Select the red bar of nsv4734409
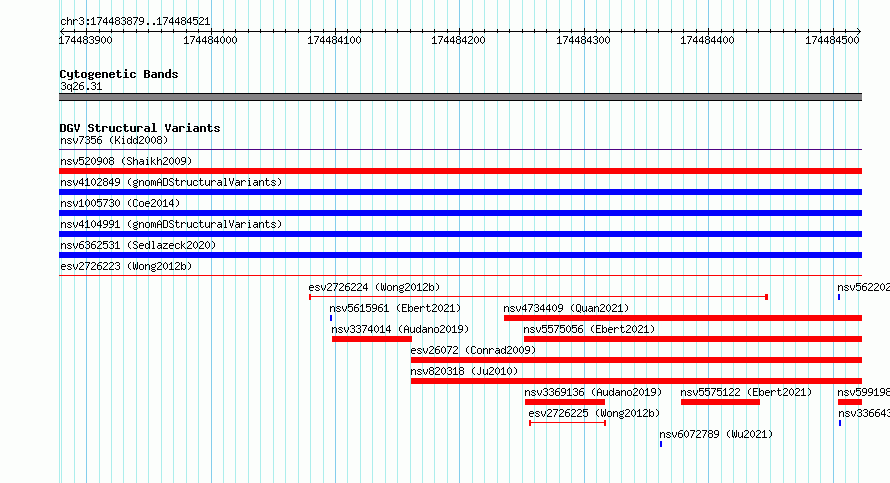 click(x=683, y=318)
